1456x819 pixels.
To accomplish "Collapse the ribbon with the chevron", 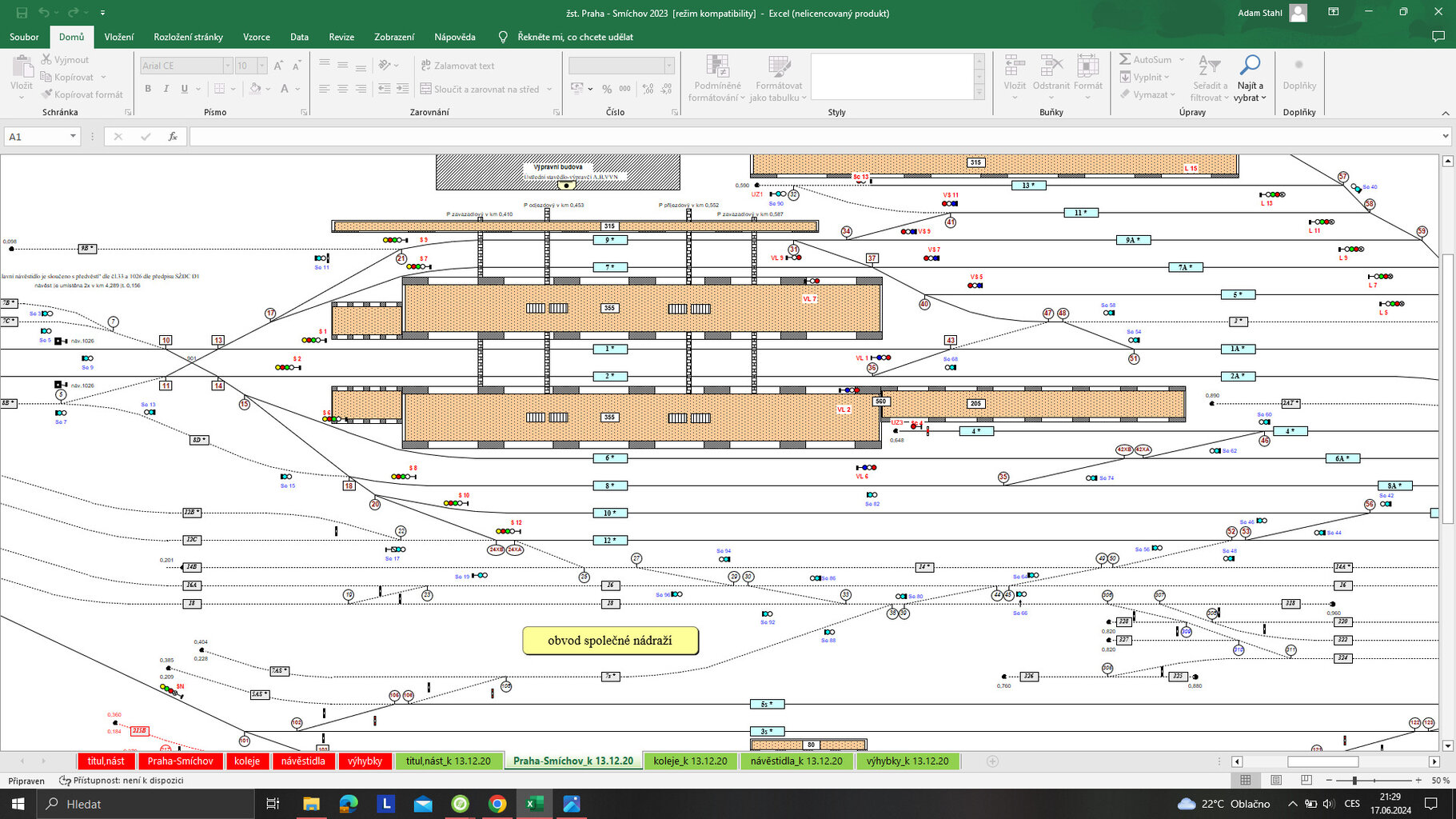I will coord(1445,113).
